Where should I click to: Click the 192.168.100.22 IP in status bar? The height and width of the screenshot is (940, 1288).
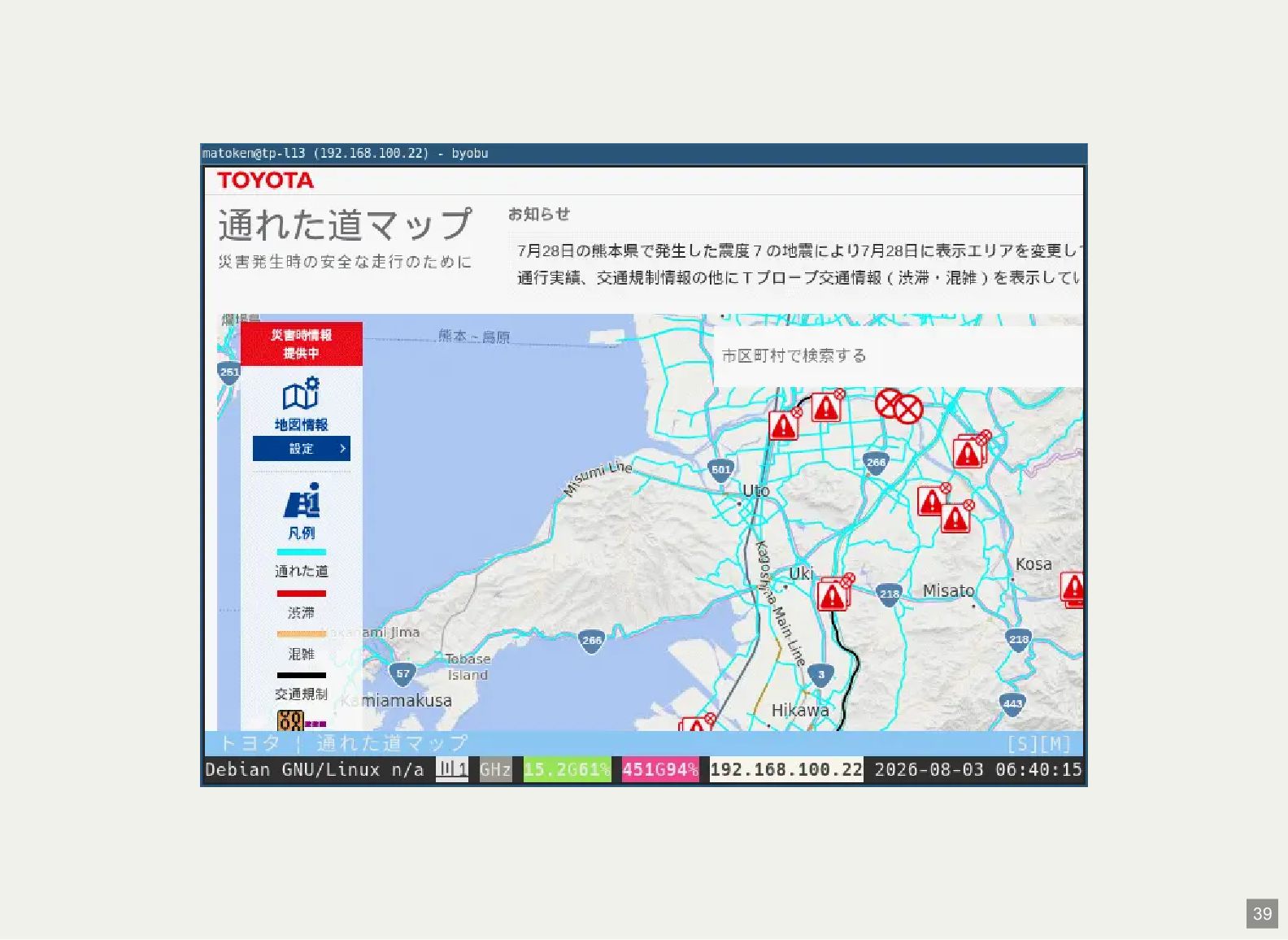[786, 769]
